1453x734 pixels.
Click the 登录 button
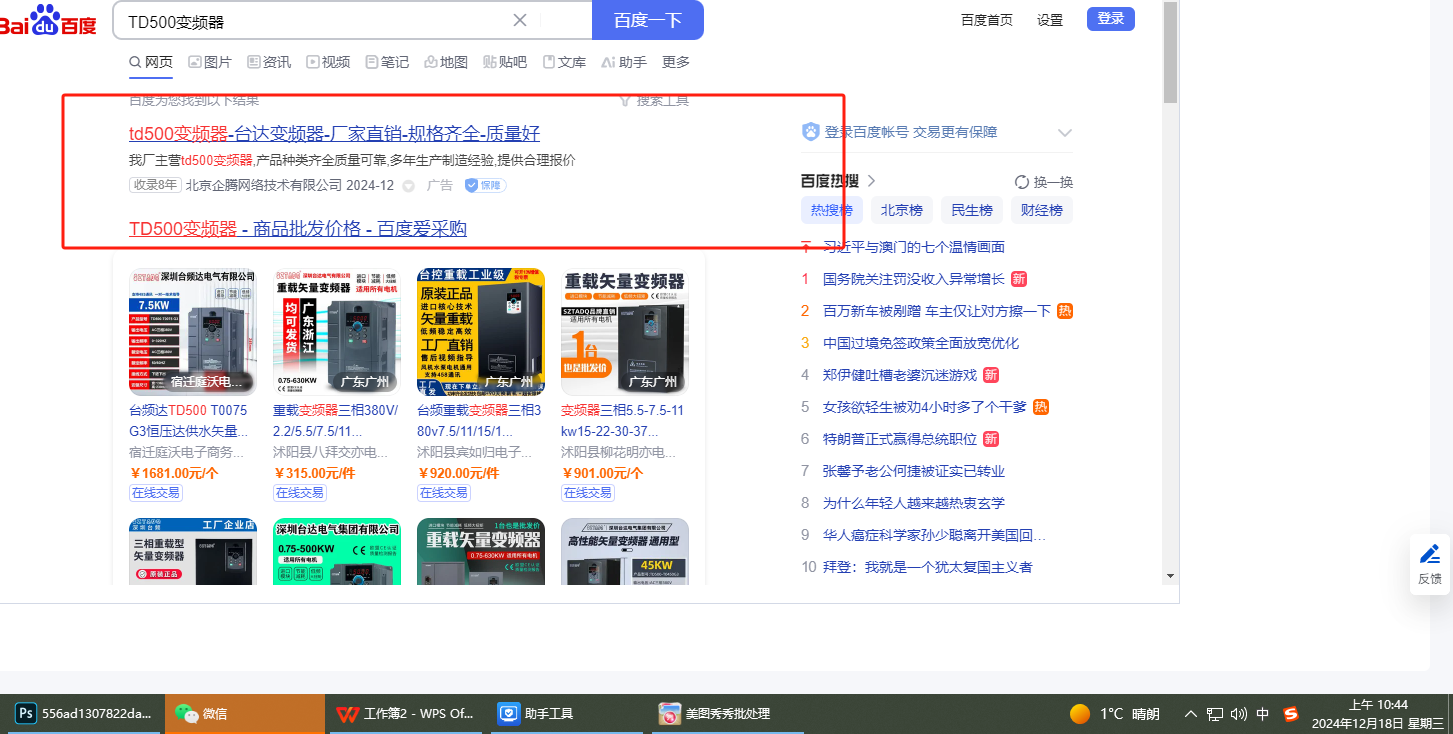pyautogui.click(x=1111, y=19)
